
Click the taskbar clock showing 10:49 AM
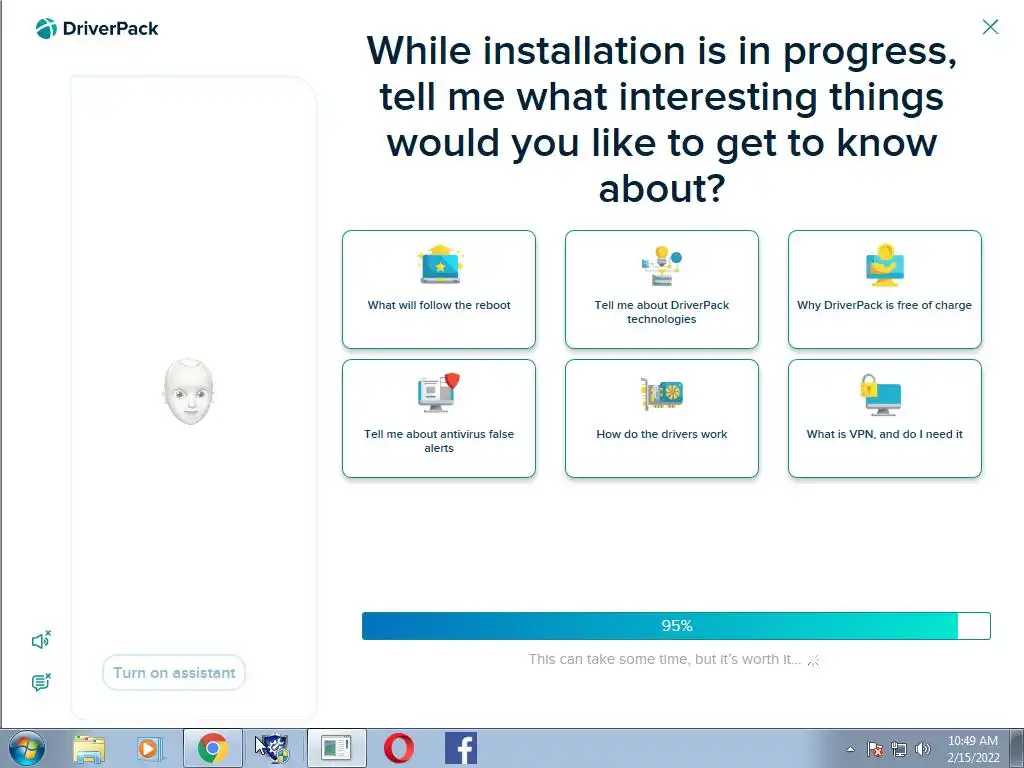pos(973,749)
